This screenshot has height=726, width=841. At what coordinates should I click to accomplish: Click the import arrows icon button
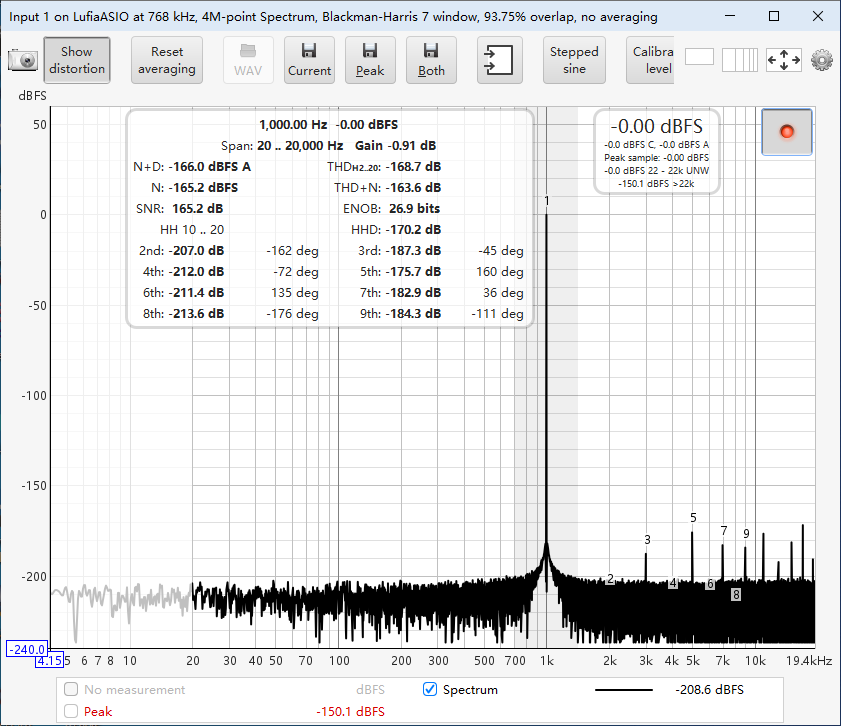click(499, 60)
